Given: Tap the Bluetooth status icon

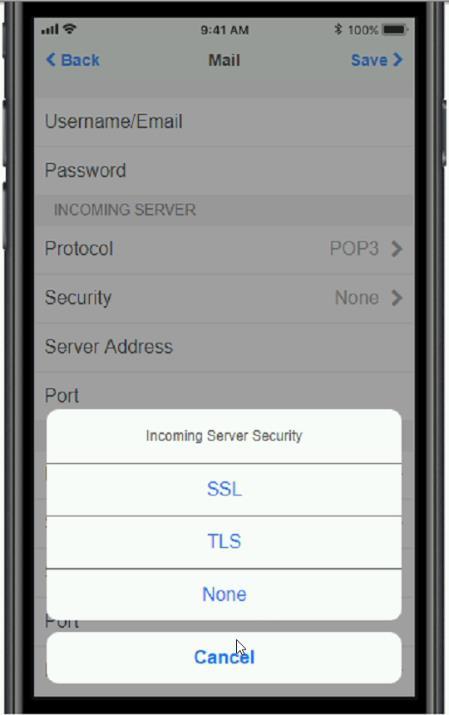Looking at the screenshot, I should click(x=338, y=30).
